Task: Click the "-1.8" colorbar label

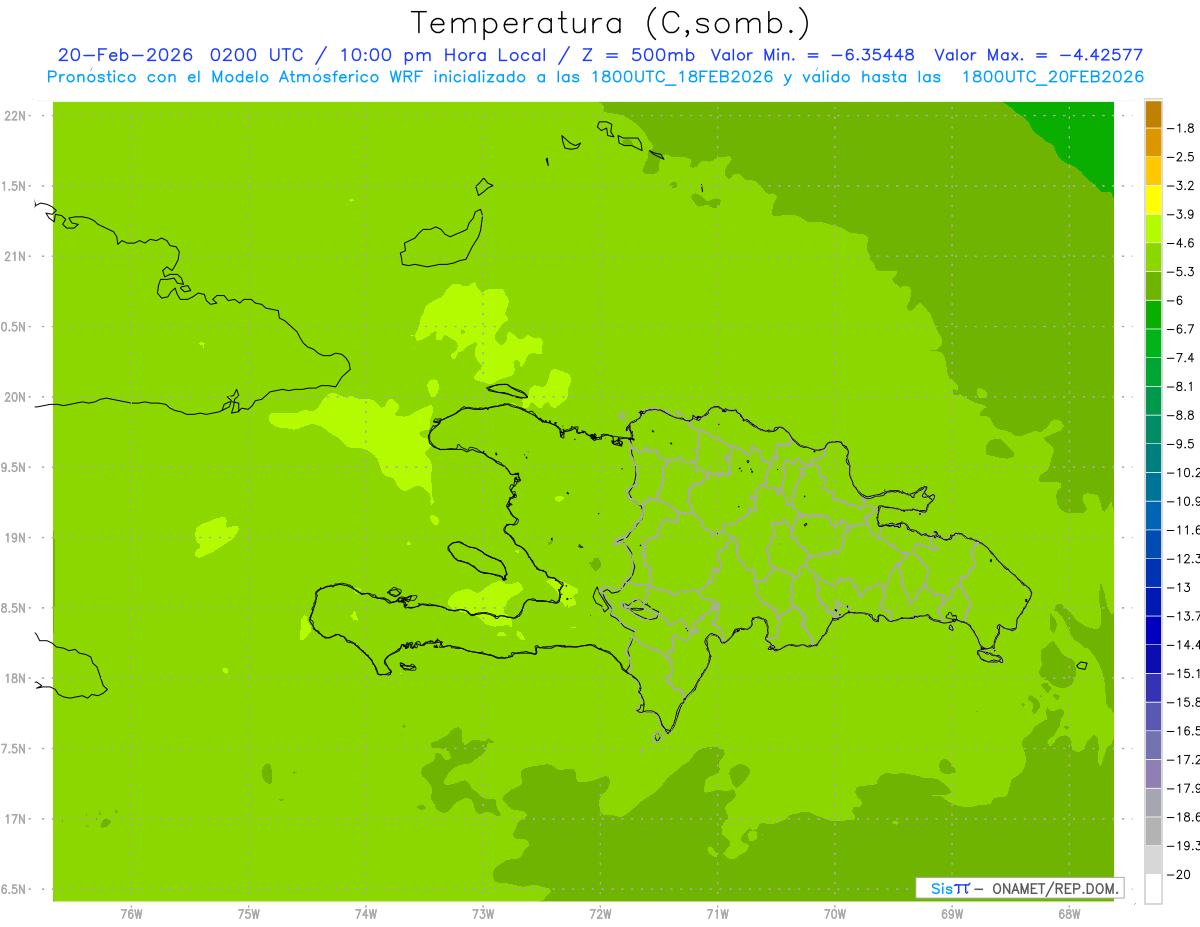Action: [1181, 128]
